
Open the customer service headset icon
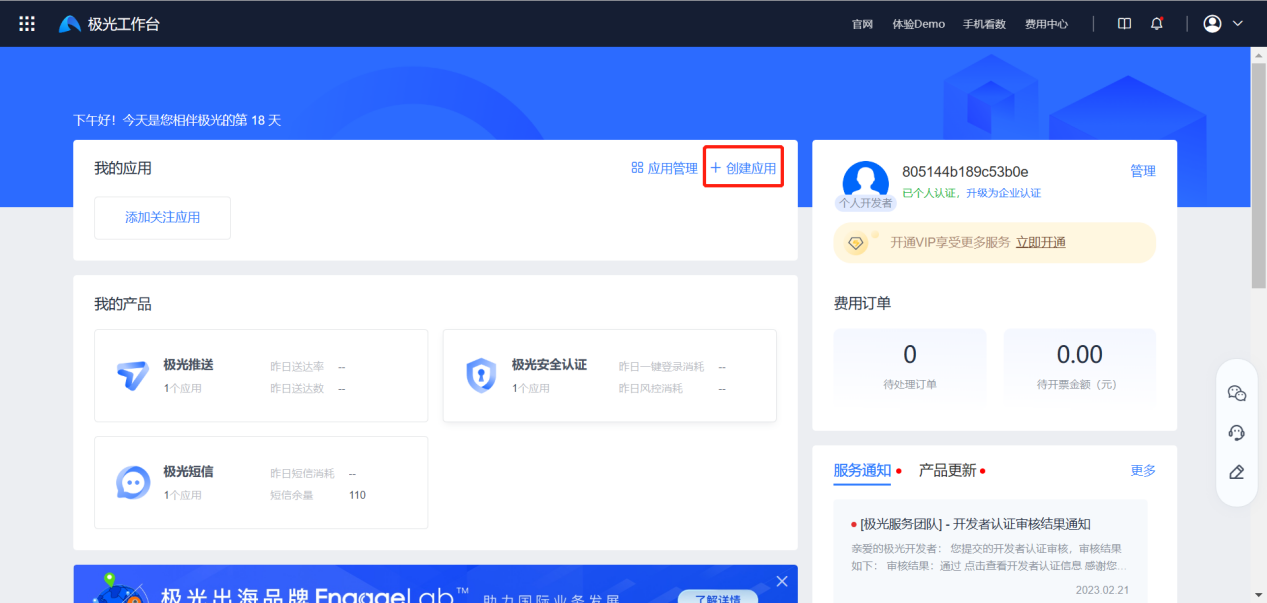pos(1237,432)
